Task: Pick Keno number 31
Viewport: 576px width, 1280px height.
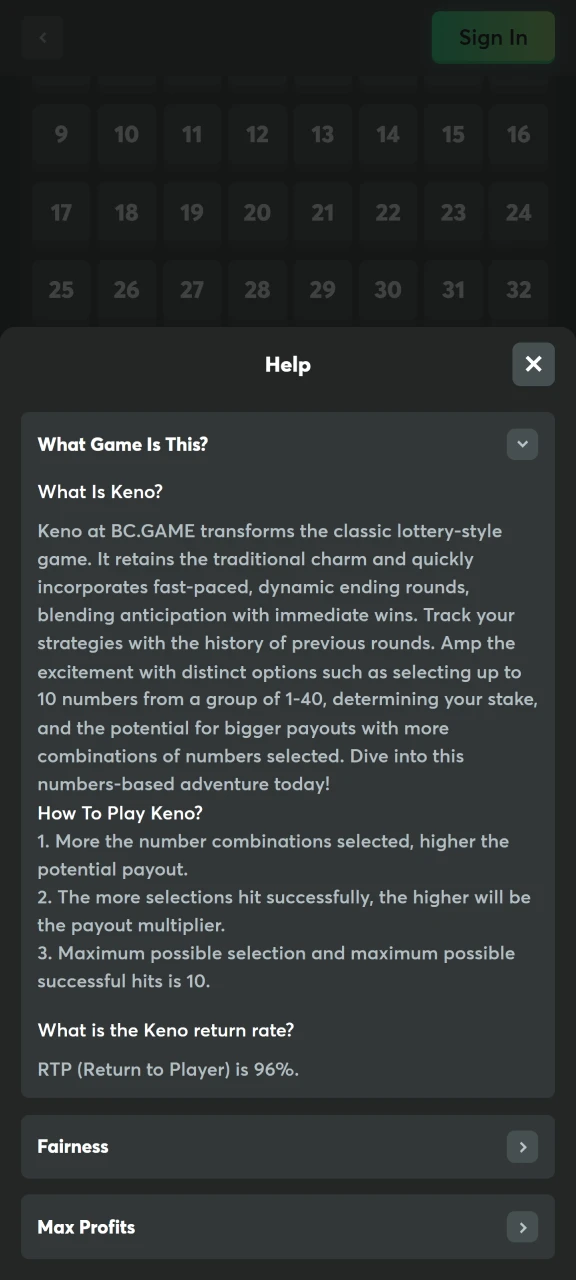Action: tap(453, 290)
